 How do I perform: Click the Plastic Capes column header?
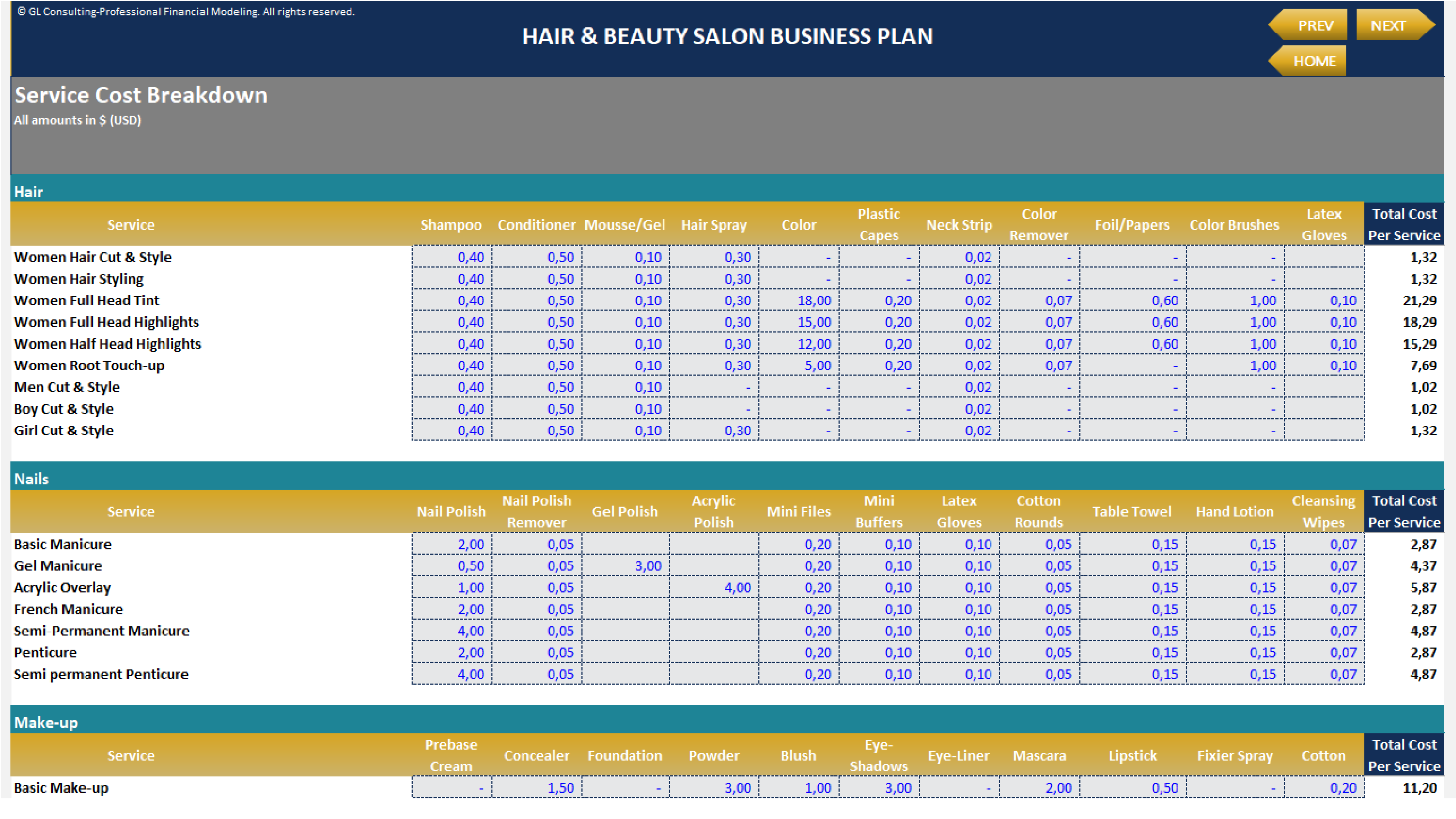pyautogui.click(x=879, y=224)
